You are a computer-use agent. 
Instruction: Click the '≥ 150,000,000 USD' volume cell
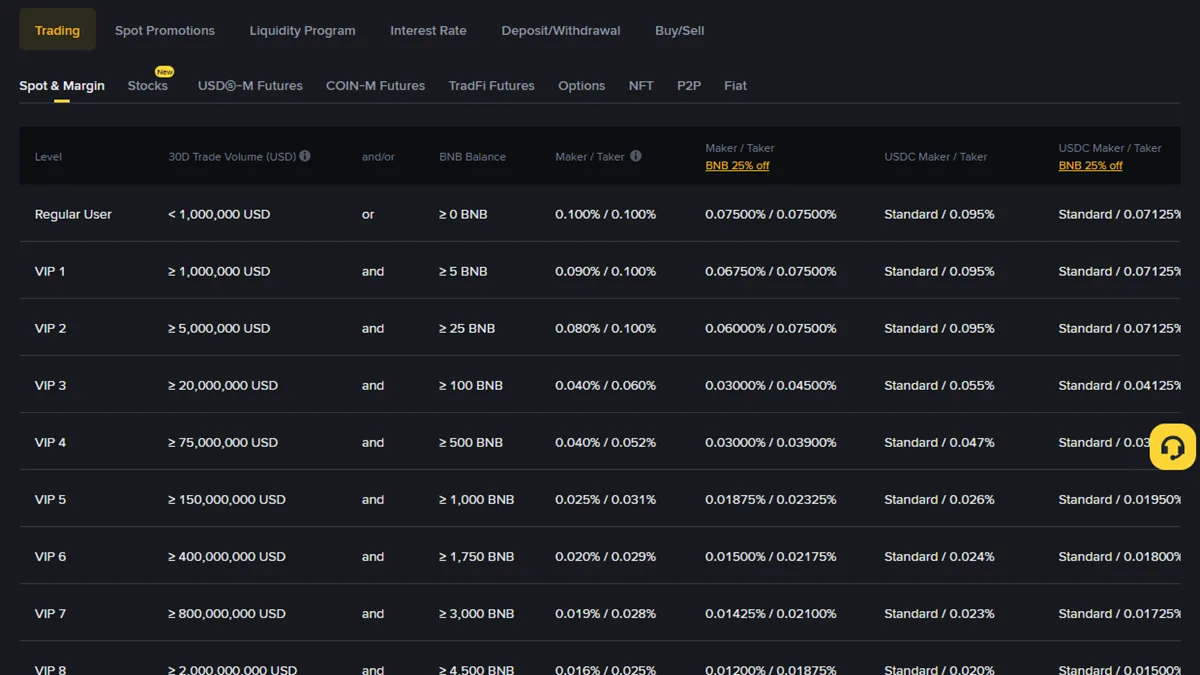coord(227,499)
